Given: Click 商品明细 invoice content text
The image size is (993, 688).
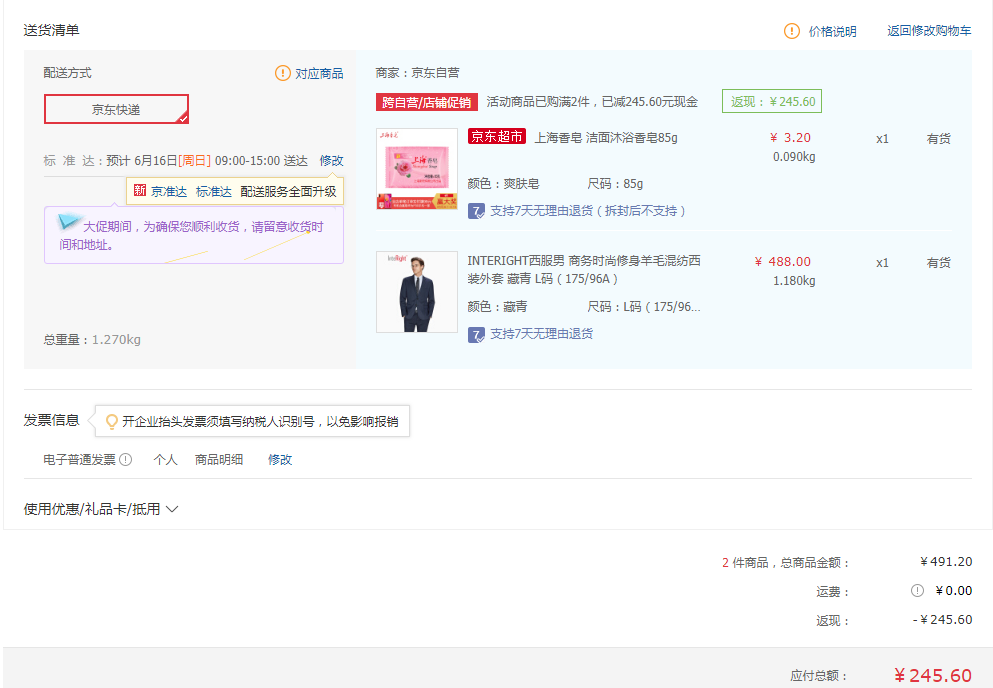Looking at the screenshot, I should pyautogui.click(x=218, y=459).
